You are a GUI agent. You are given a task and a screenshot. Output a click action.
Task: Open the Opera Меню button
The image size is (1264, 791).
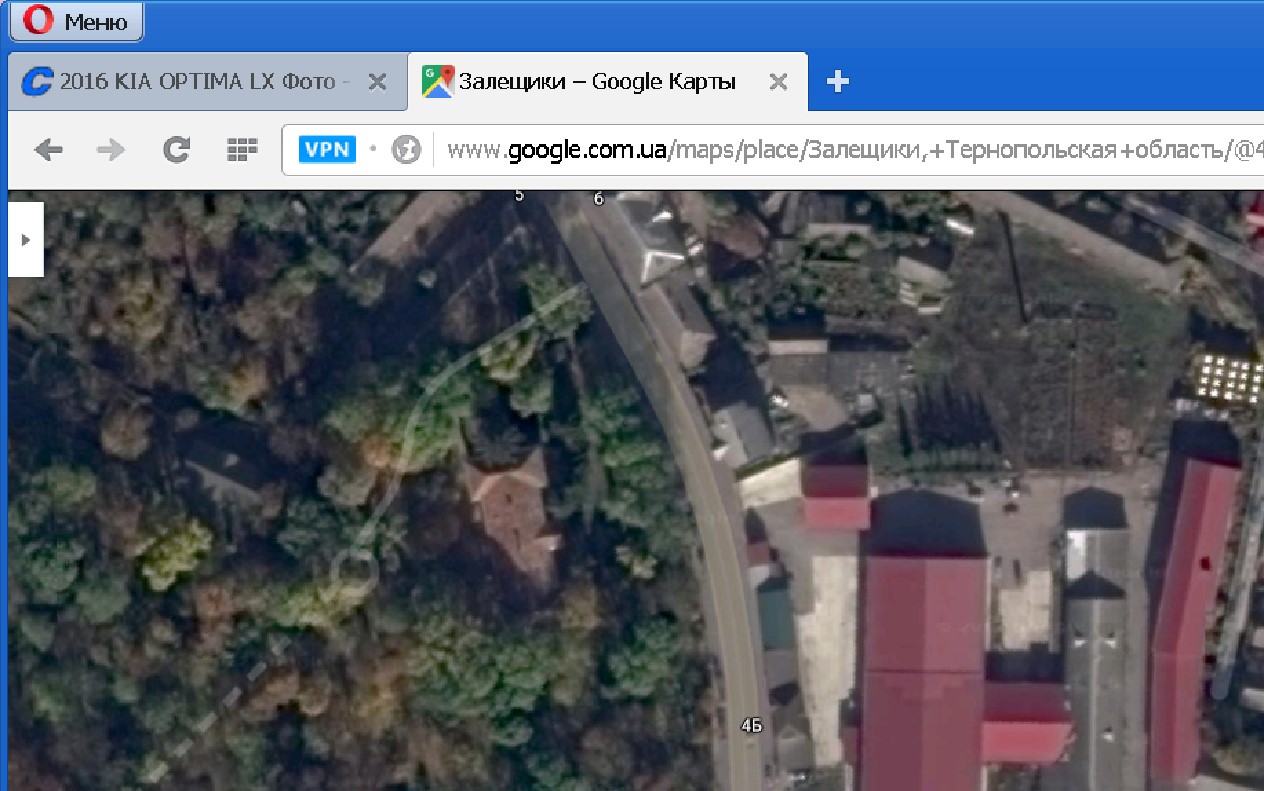(77, 21)
